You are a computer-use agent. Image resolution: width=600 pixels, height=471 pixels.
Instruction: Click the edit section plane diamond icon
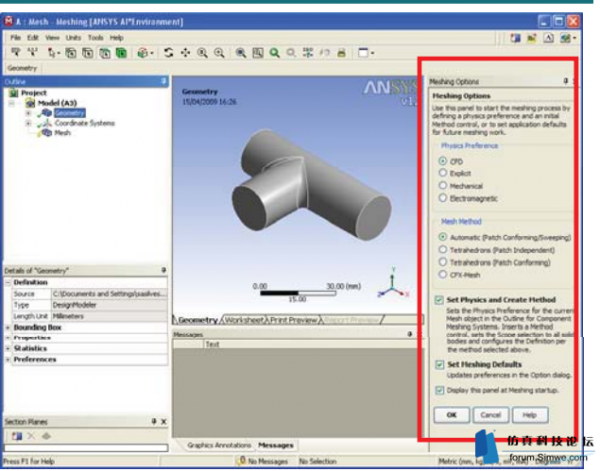[46, 436]
